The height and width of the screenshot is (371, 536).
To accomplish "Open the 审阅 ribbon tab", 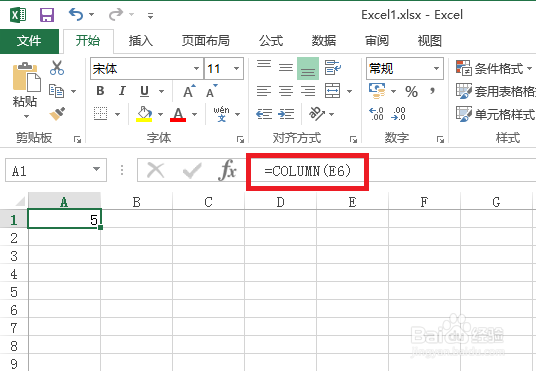I will 377,41.
